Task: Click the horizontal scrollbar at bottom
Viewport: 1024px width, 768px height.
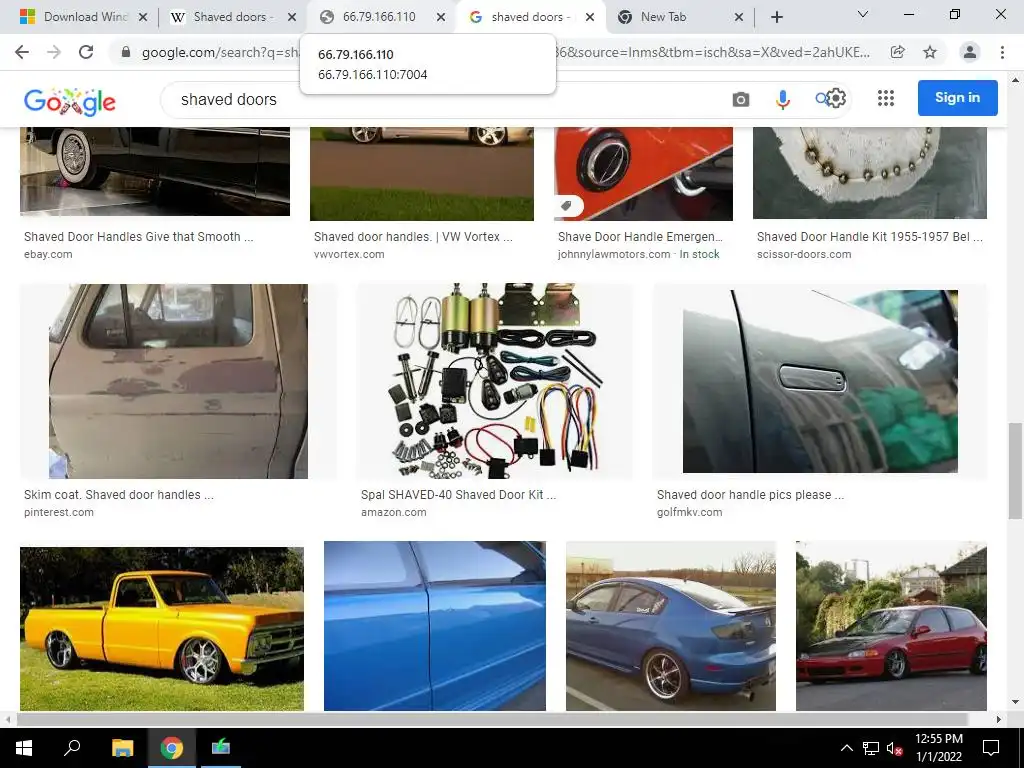Action: pyautogui.click(x=491, y=719)
